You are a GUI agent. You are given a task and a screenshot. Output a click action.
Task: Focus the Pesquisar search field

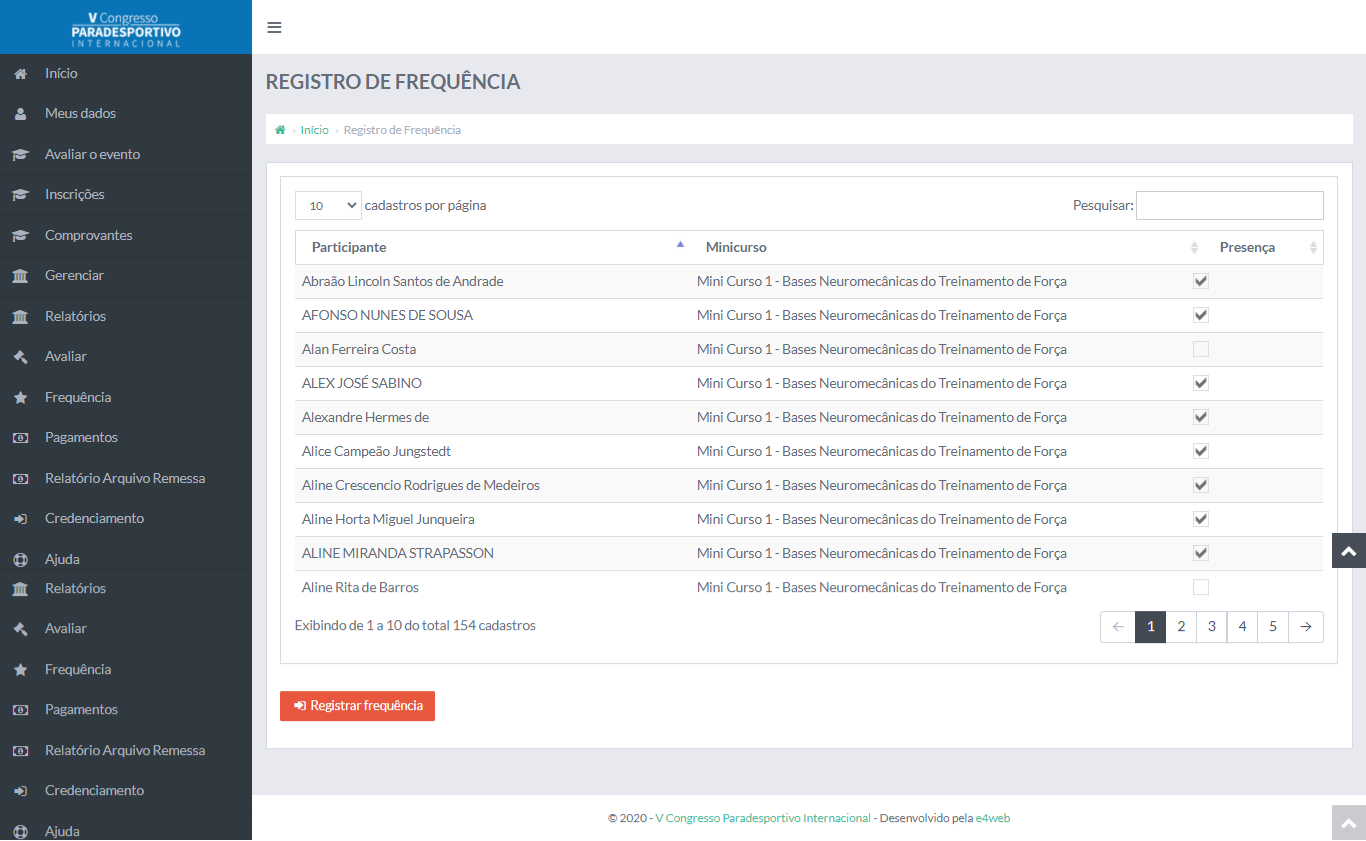click(x=1229, y=205)
